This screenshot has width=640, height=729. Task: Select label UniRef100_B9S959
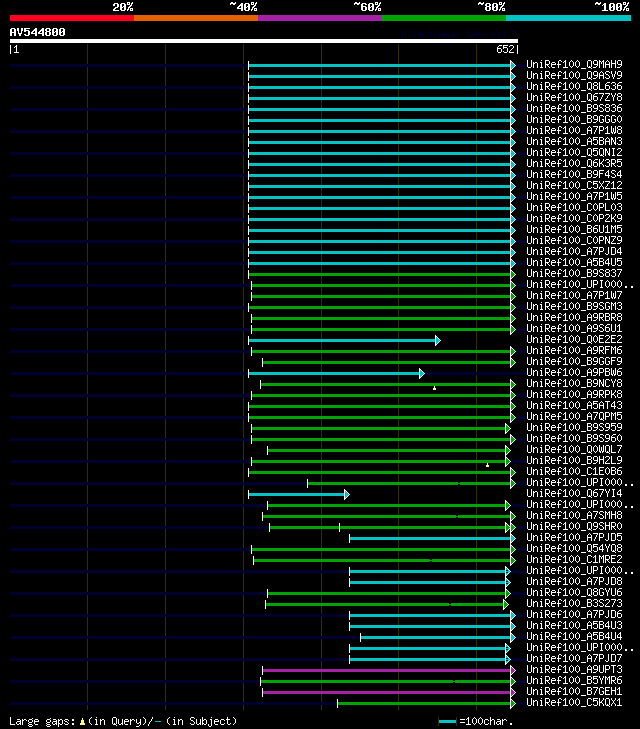click(x=574, y=427)
